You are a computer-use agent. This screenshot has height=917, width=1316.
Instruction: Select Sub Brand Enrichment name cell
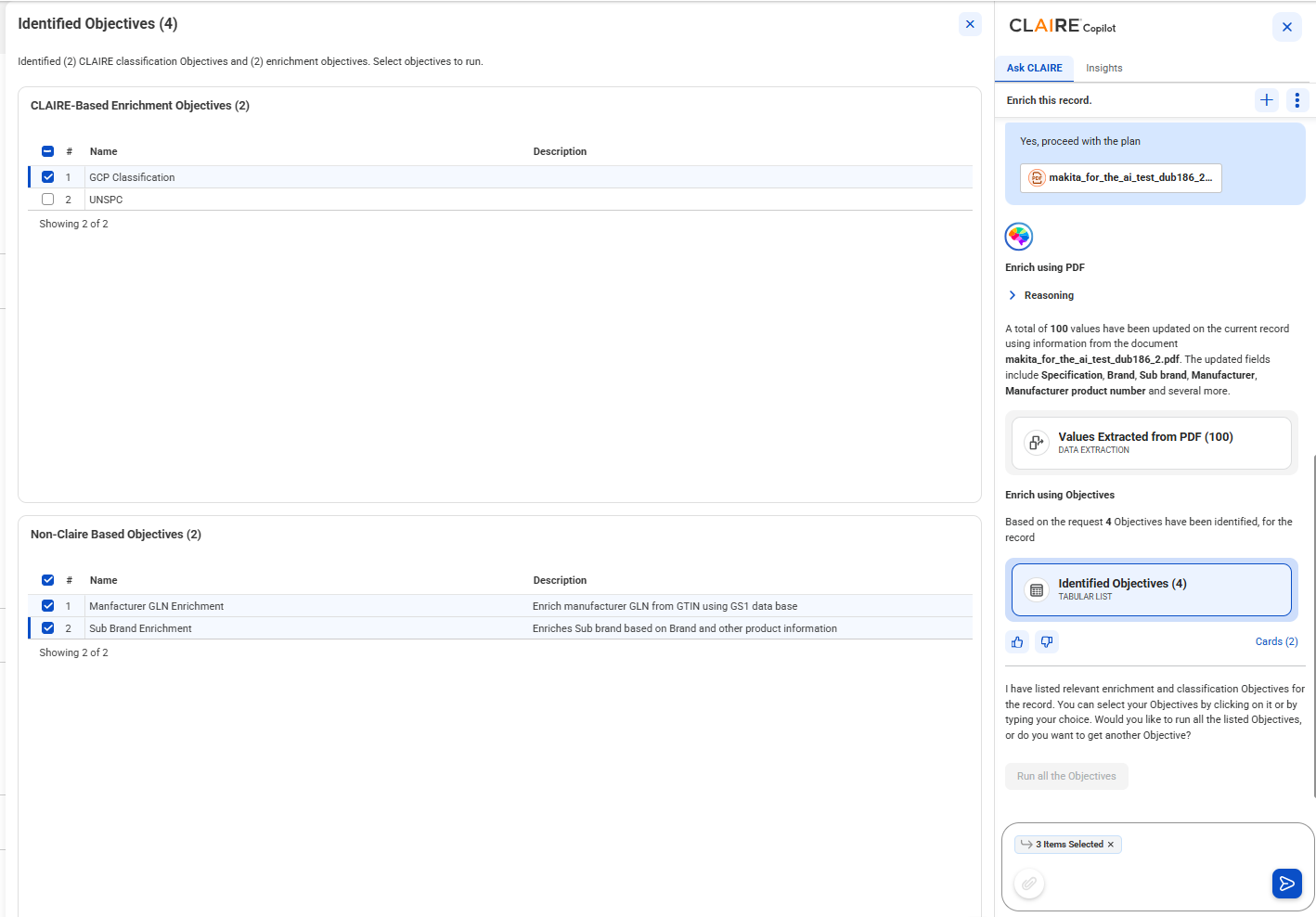pos(140,628)
